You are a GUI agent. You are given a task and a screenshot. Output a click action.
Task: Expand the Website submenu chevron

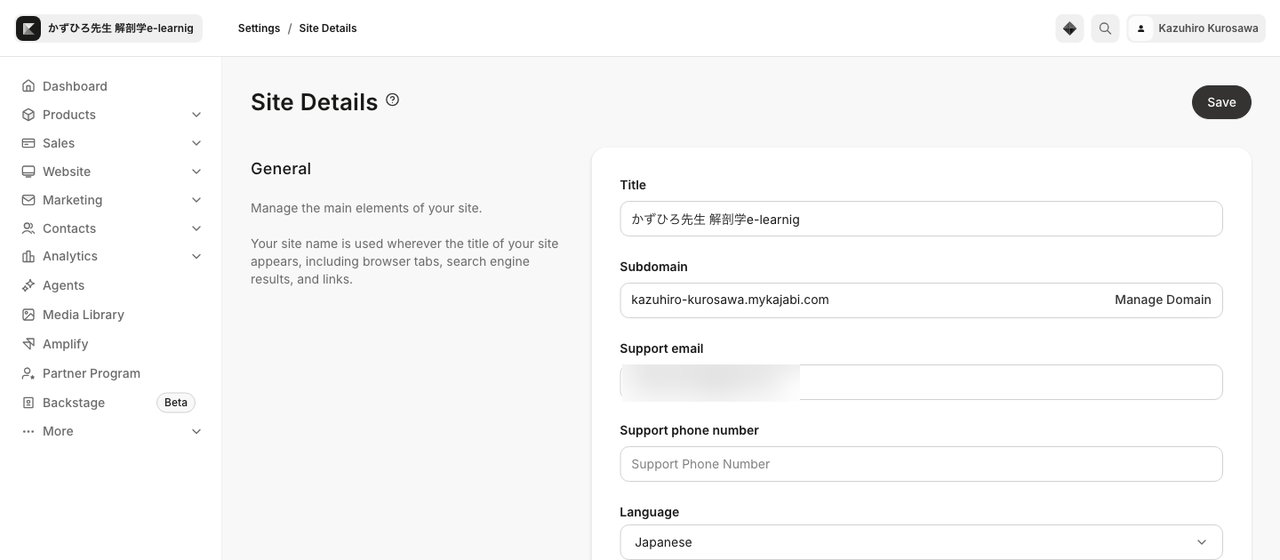click(196, 172)
